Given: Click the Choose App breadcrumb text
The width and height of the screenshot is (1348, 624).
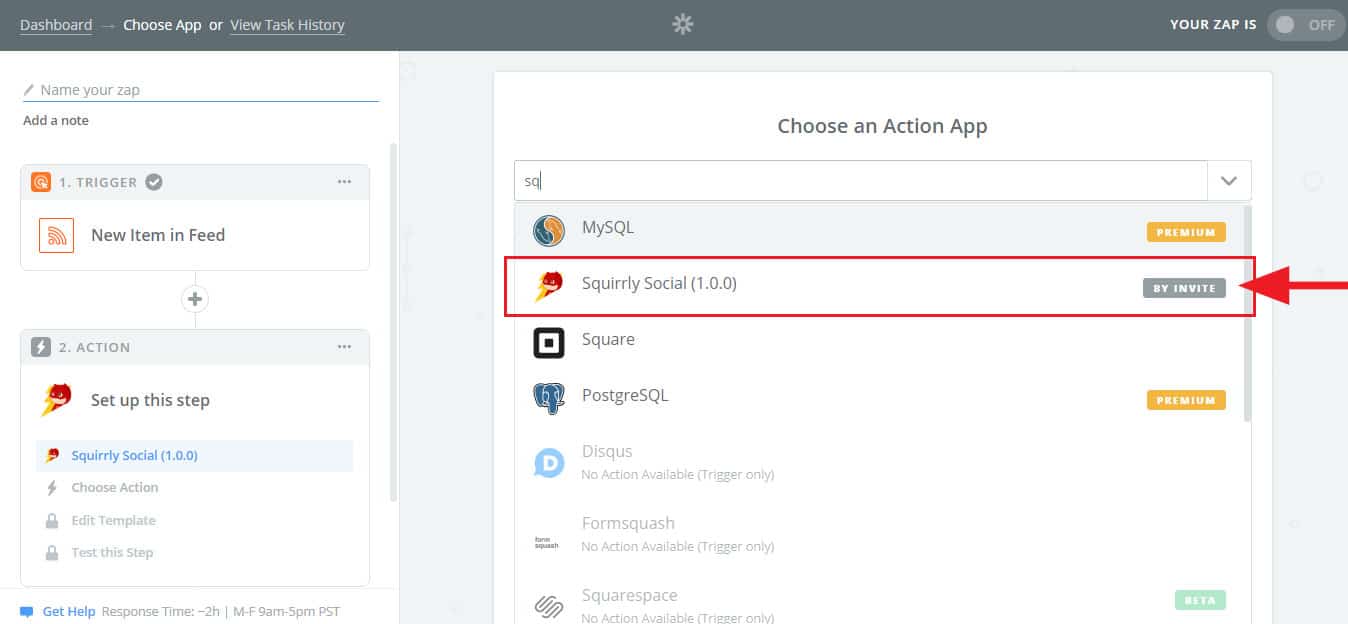Looking at the screenshot, I should click(x=162, y=25).
